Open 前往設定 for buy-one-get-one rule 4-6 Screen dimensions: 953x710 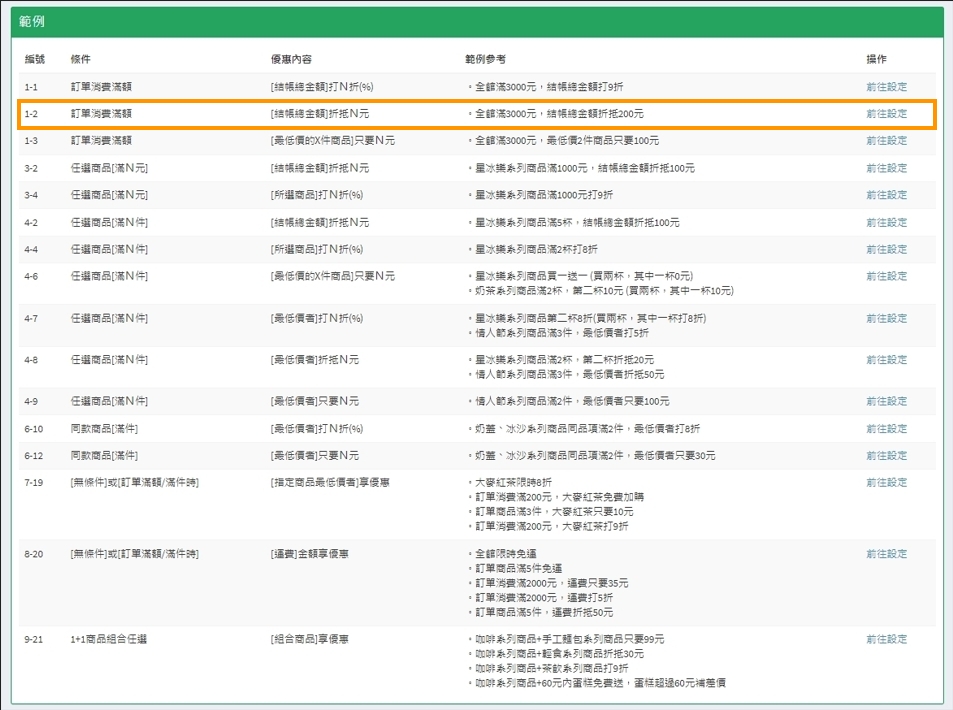pyautogui.click(x=886, y=276)
